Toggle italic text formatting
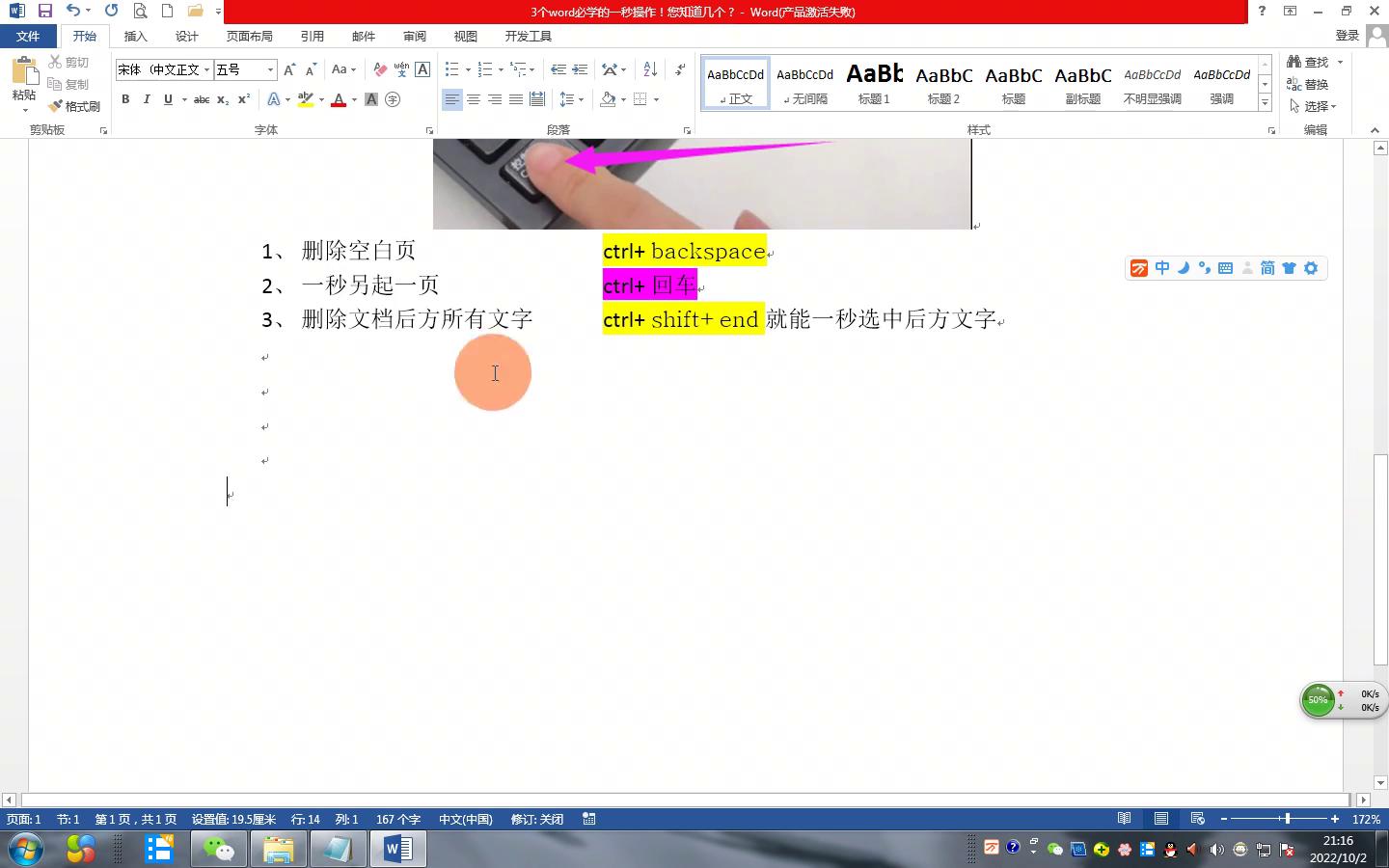This screenshot has width=1389, height=868. (x=147, y=99)
